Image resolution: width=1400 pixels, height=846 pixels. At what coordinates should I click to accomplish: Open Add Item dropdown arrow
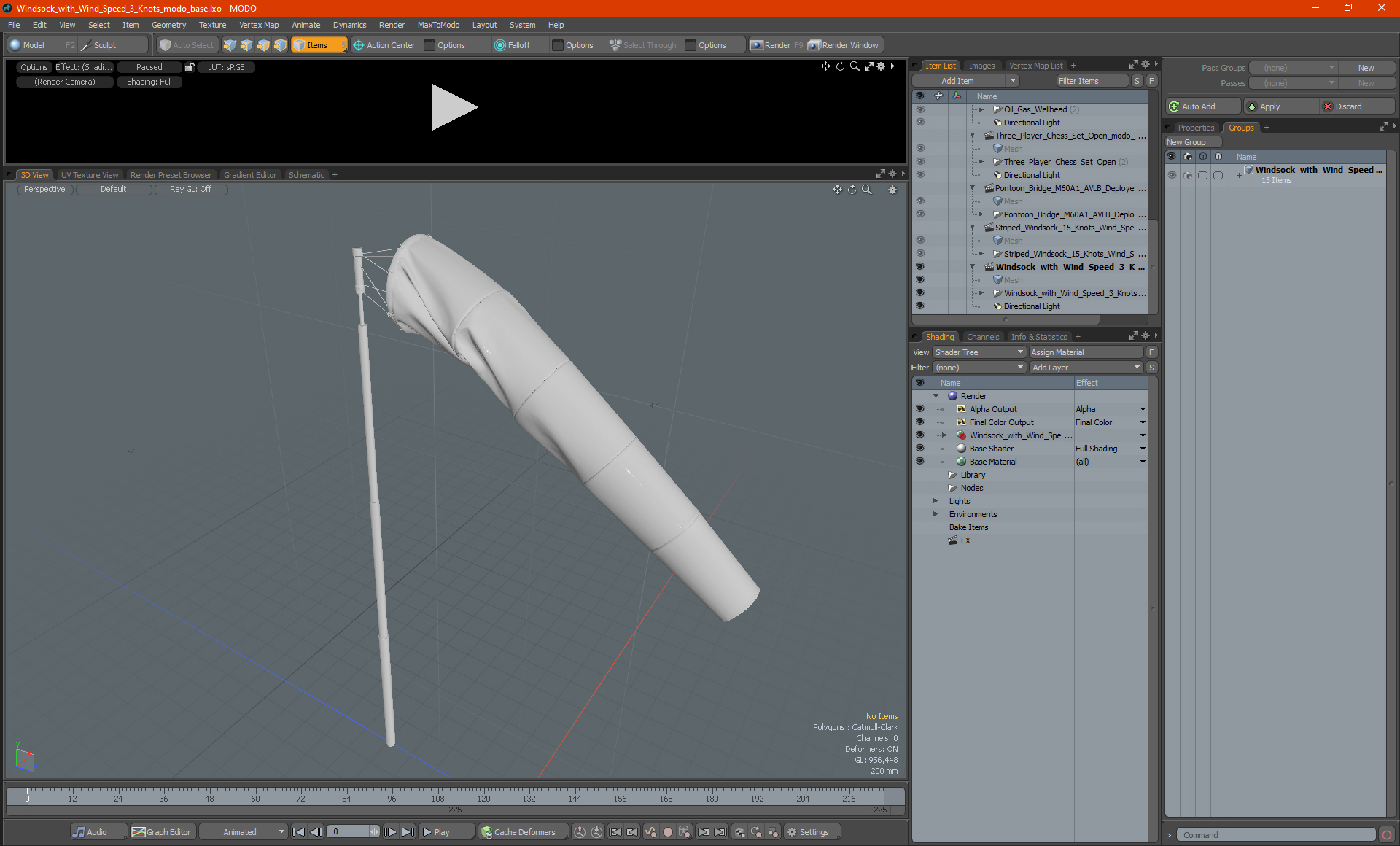point(1013,81)
